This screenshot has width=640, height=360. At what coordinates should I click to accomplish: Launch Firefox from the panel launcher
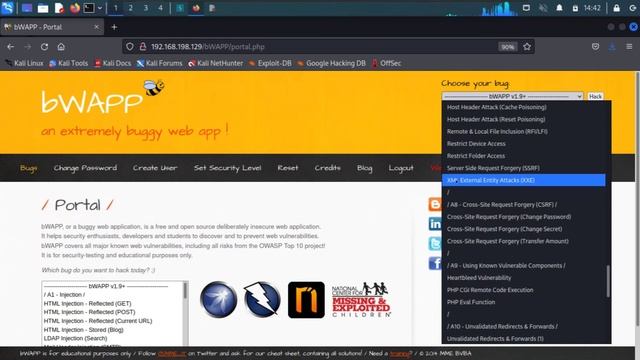(75, 8)
